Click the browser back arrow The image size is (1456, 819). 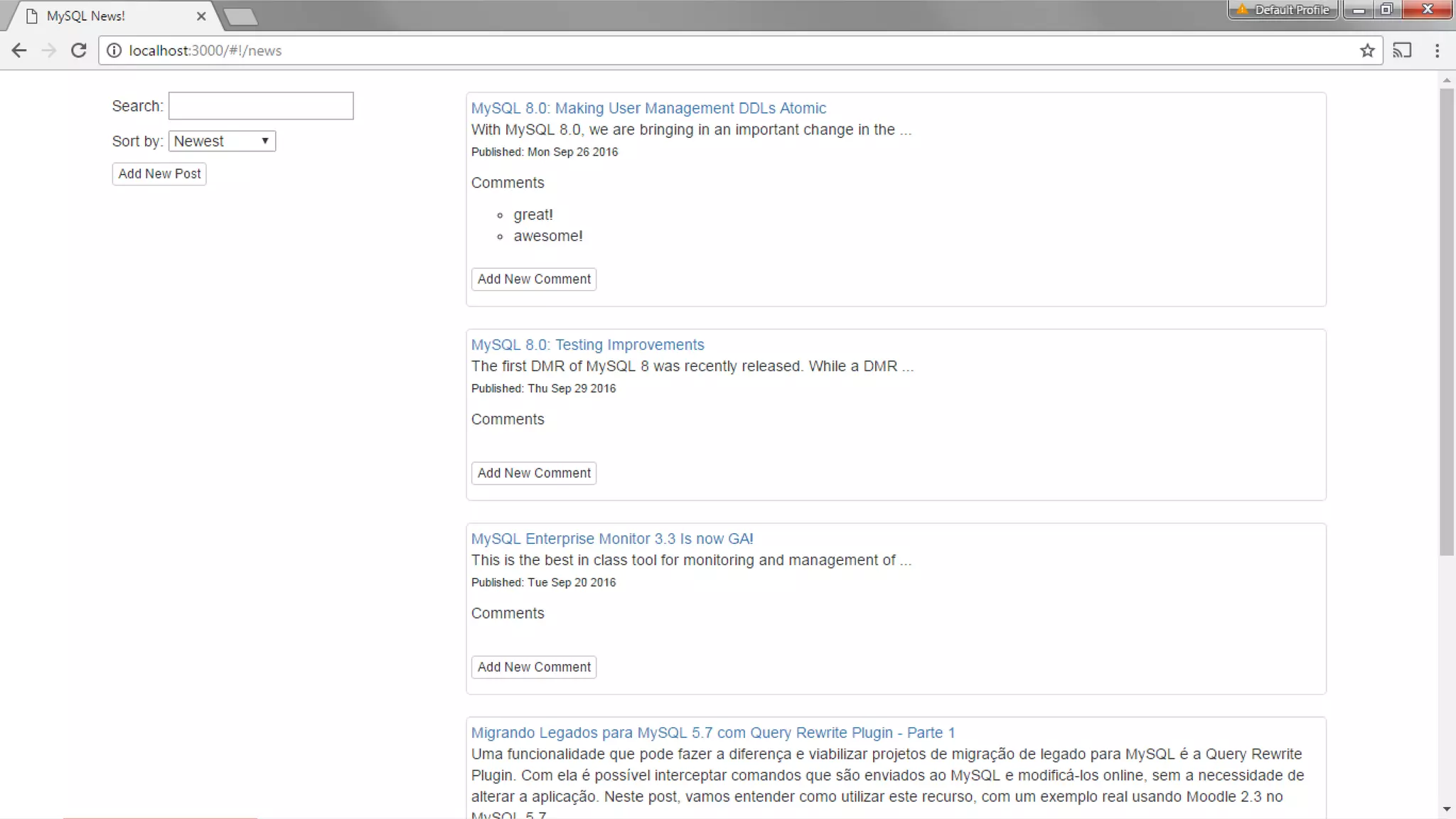pos(19,50)
